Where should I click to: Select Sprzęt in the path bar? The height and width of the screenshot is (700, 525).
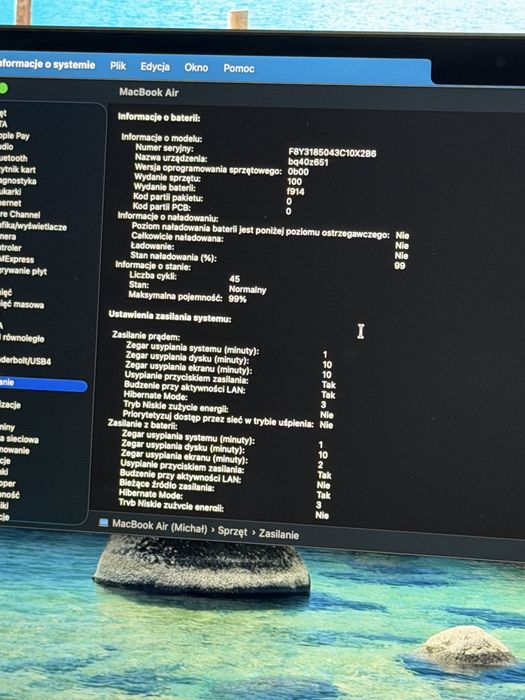point(233,531)
